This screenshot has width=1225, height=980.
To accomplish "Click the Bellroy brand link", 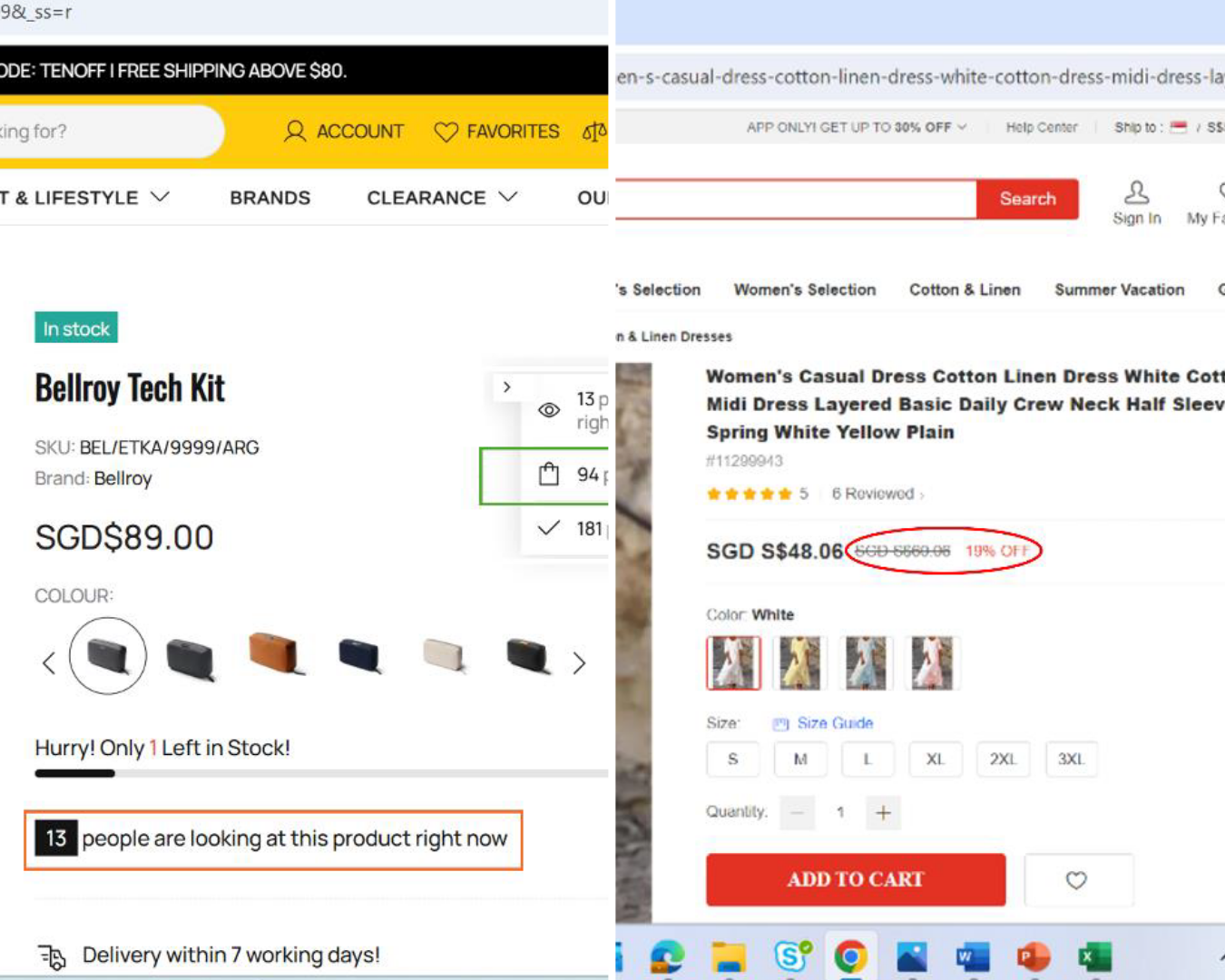I will (122, 478).
